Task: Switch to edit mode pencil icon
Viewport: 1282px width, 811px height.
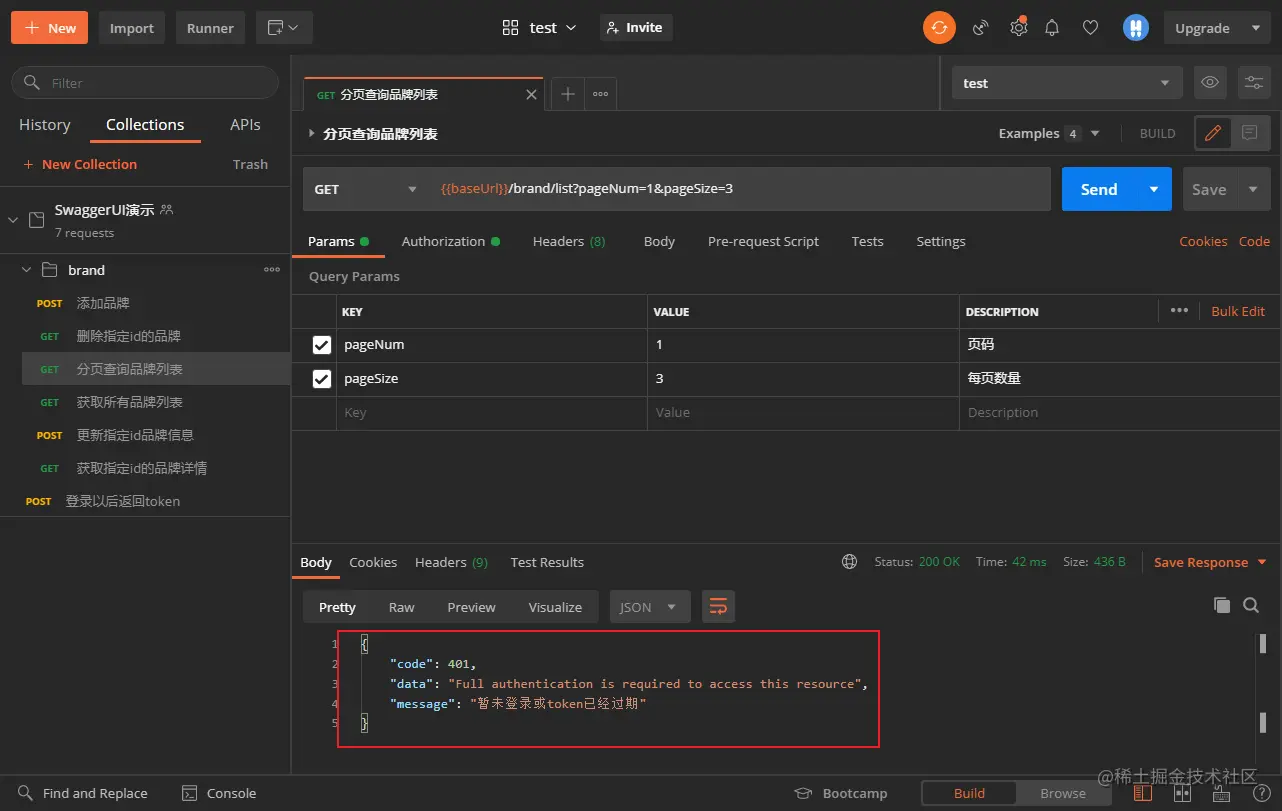Action: [1213, 133]
